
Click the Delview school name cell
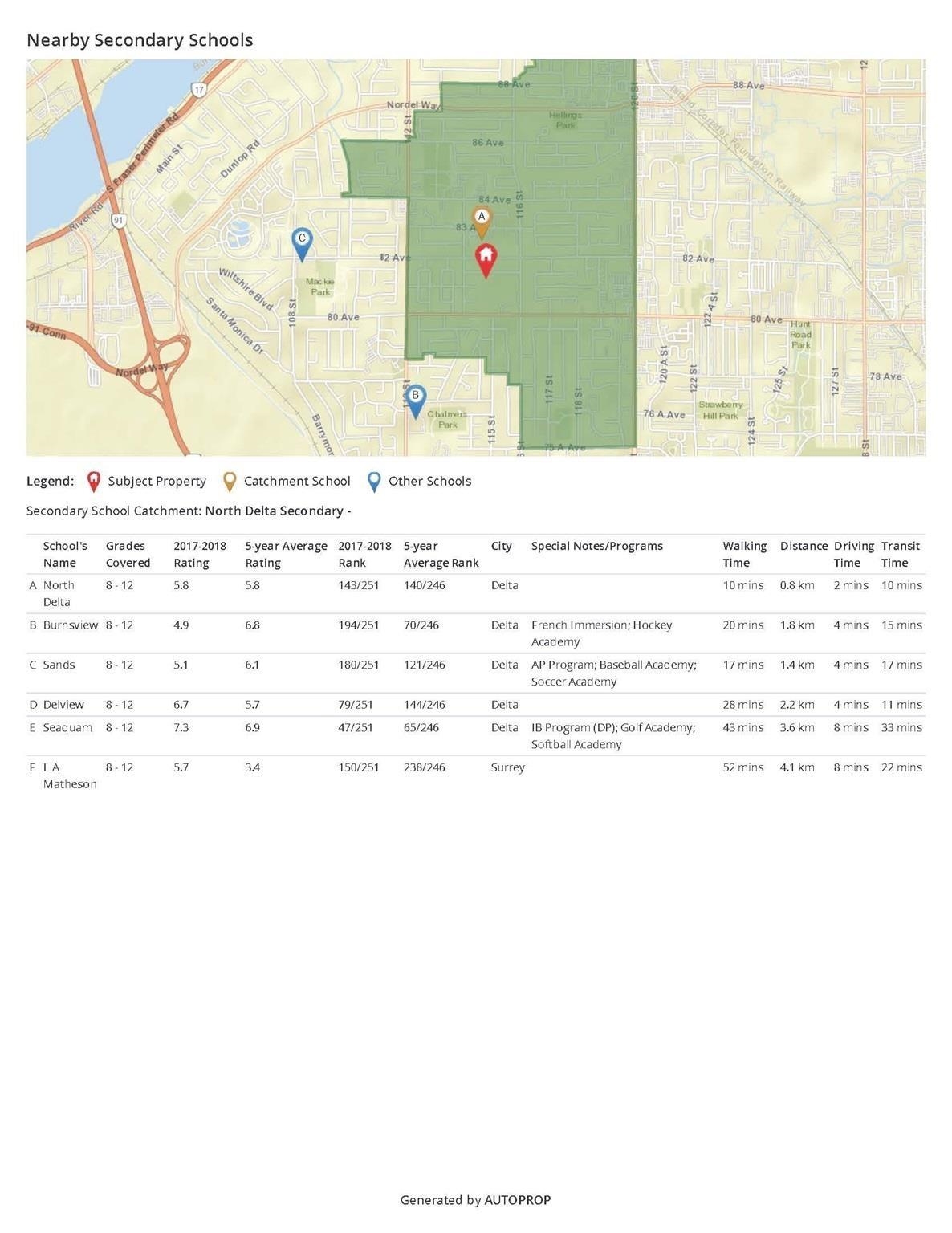pos(63,704)
